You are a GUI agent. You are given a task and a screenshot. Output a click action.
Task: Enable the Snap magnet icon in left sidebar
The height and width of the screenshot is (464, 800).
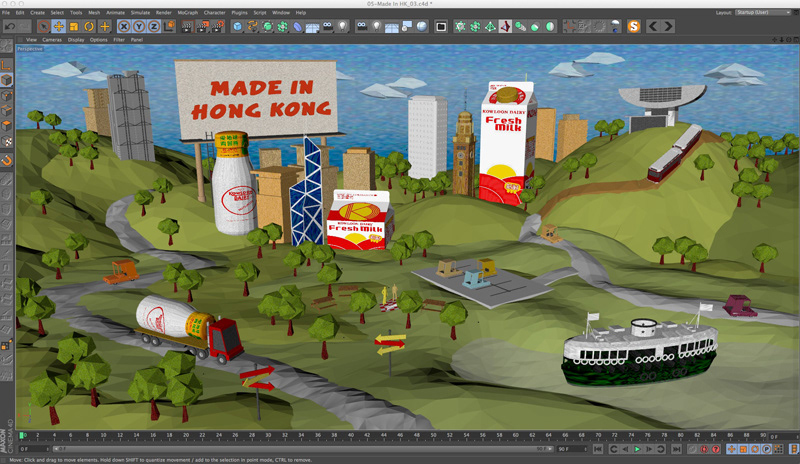tap(6, 160)
